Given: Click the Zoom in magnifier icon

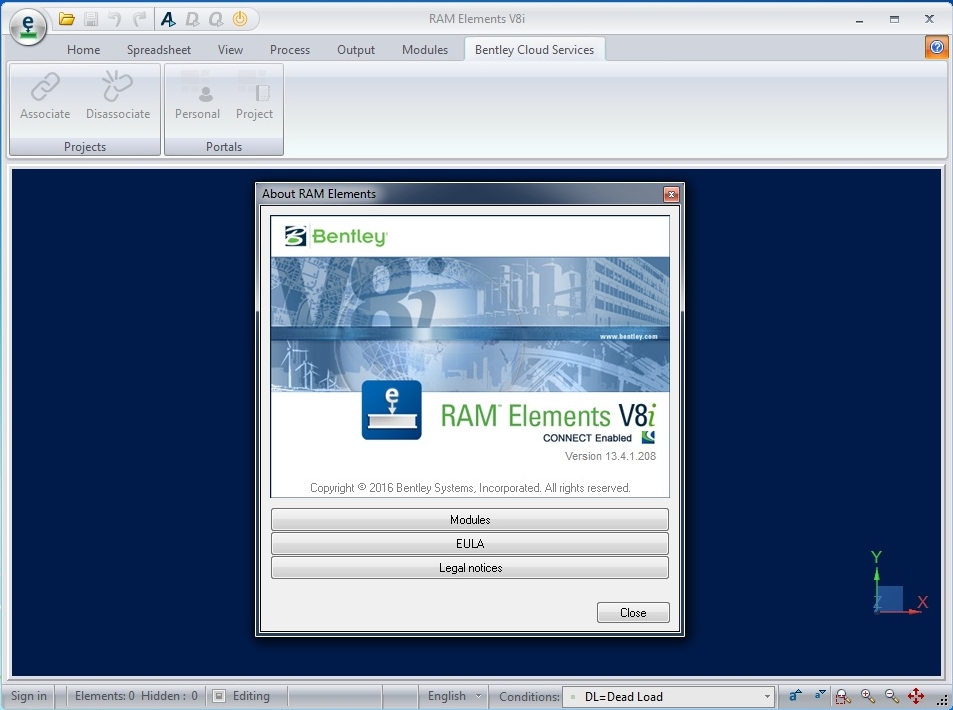Looking at the screenshot, I should pyautogui.click(x=867, y=696).
